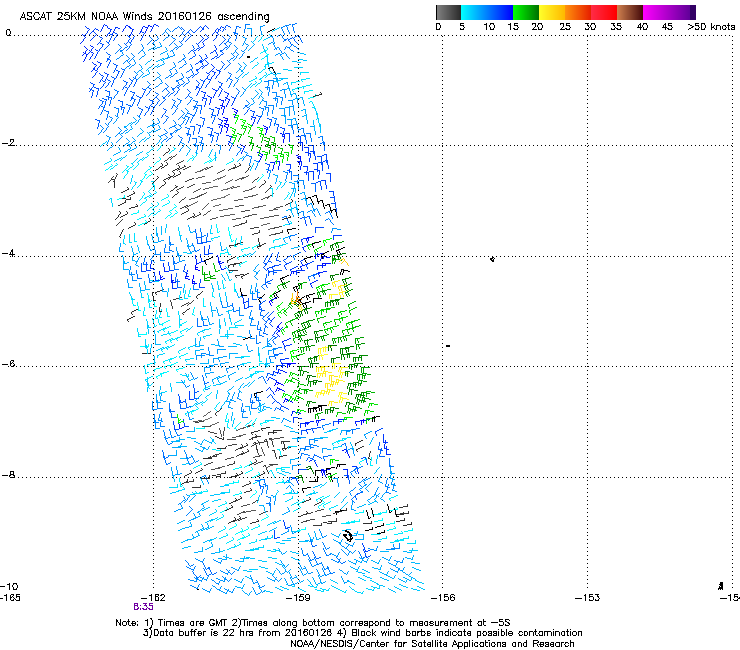Click the '-165' longitude axis label
Image resolution: width=740 pixels, height=650 pixels.
(x=10, y=598)
